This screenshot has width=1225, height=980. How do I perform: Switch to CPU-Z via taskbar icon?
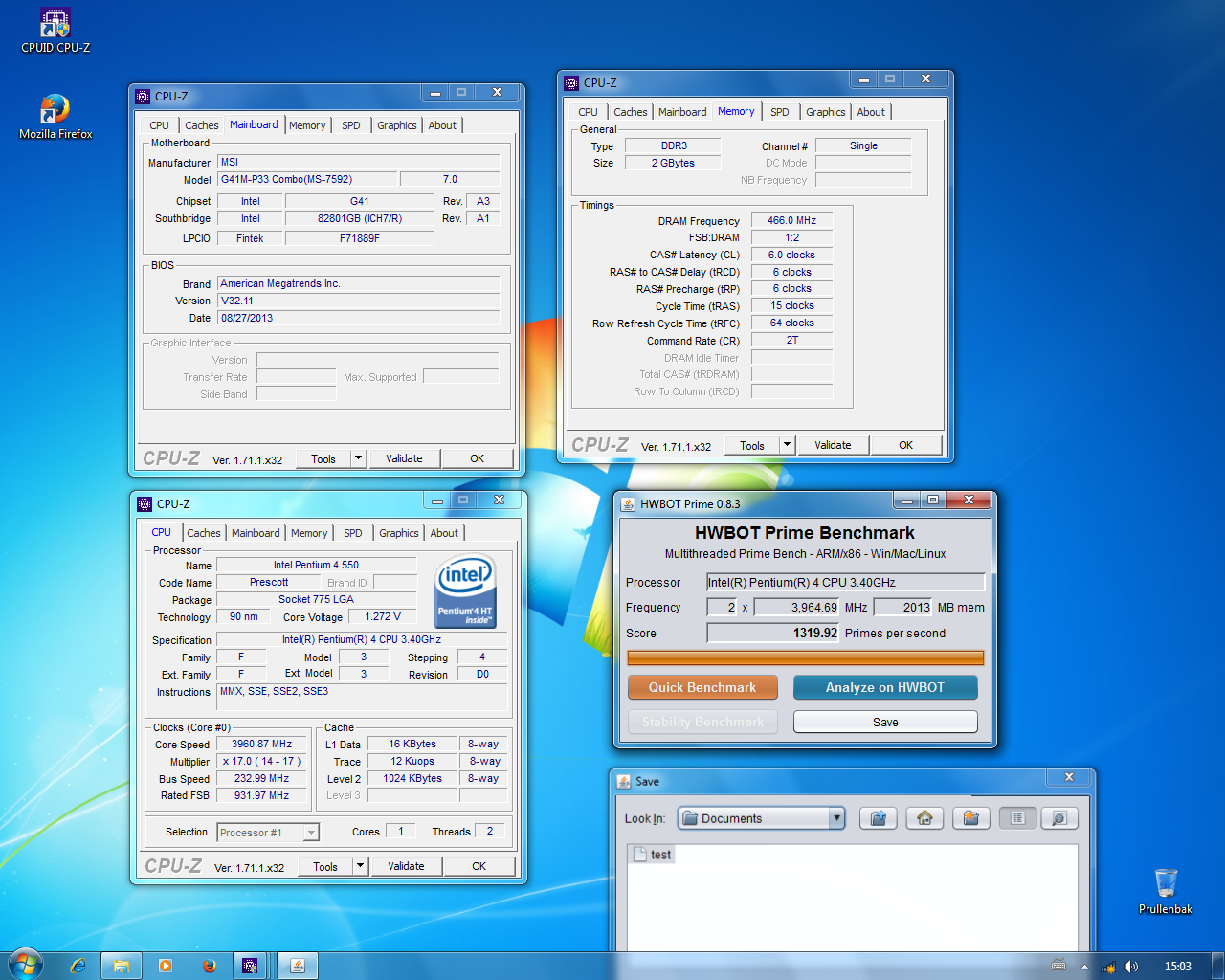(x=251, y=966)
